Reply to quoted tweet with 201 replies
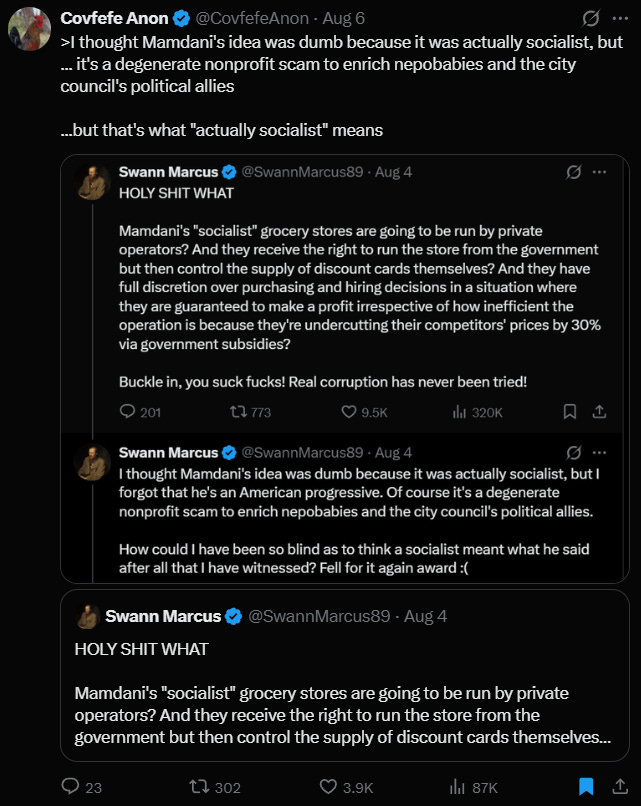The image size is (641, 806). (140, 412)
